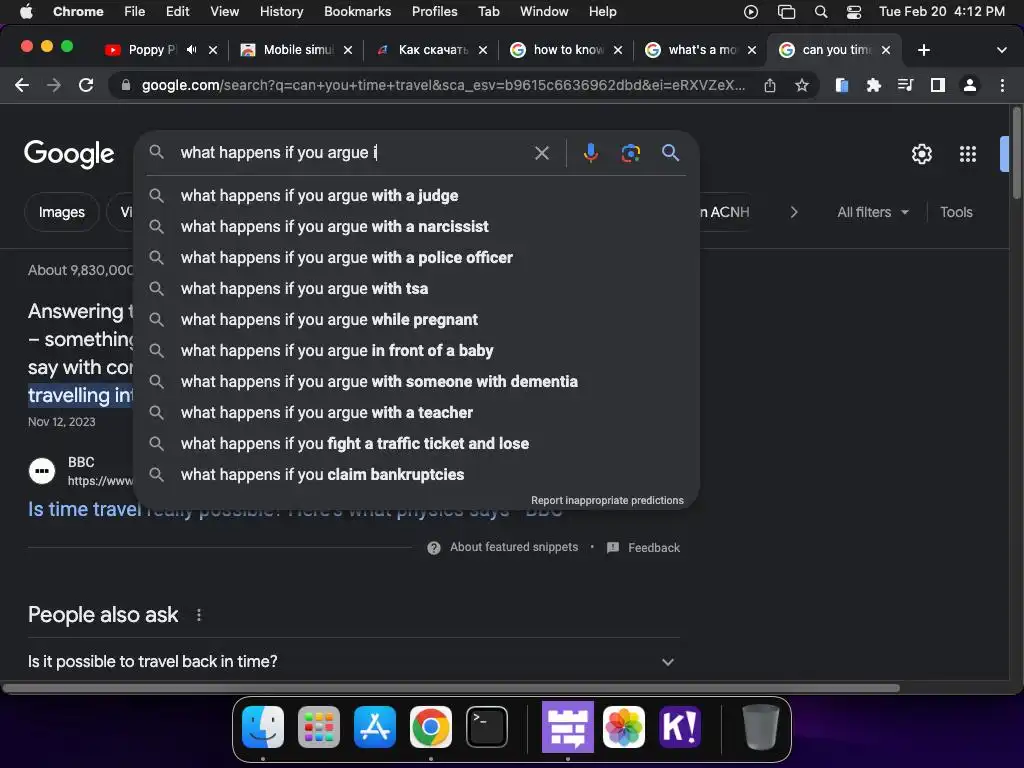Open Photos app from the dock

pos(624,727)
